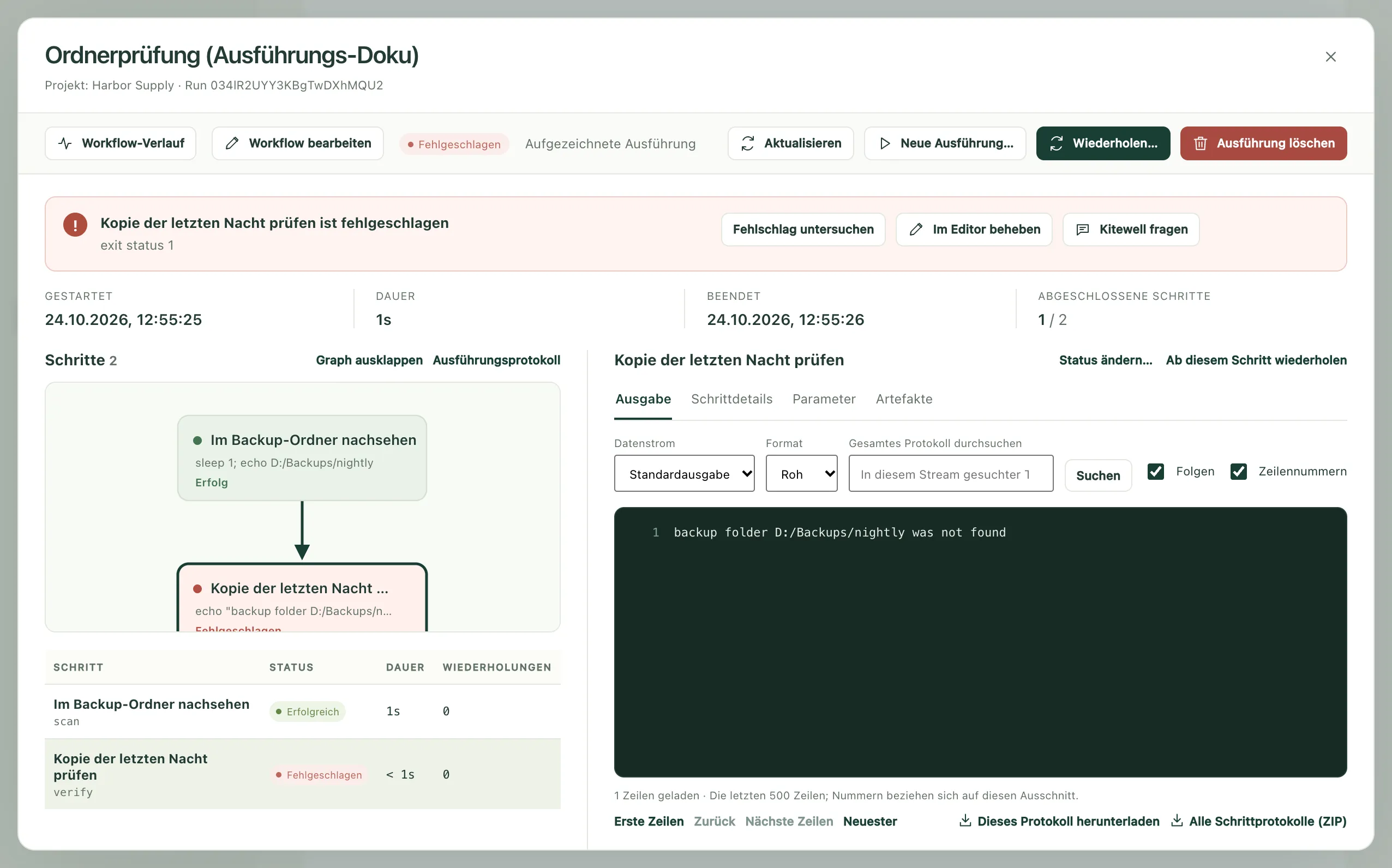The image size is (1392, 868).
Task: Select the Im Backup-Ordner nachsehen table row
Action: 303,712
